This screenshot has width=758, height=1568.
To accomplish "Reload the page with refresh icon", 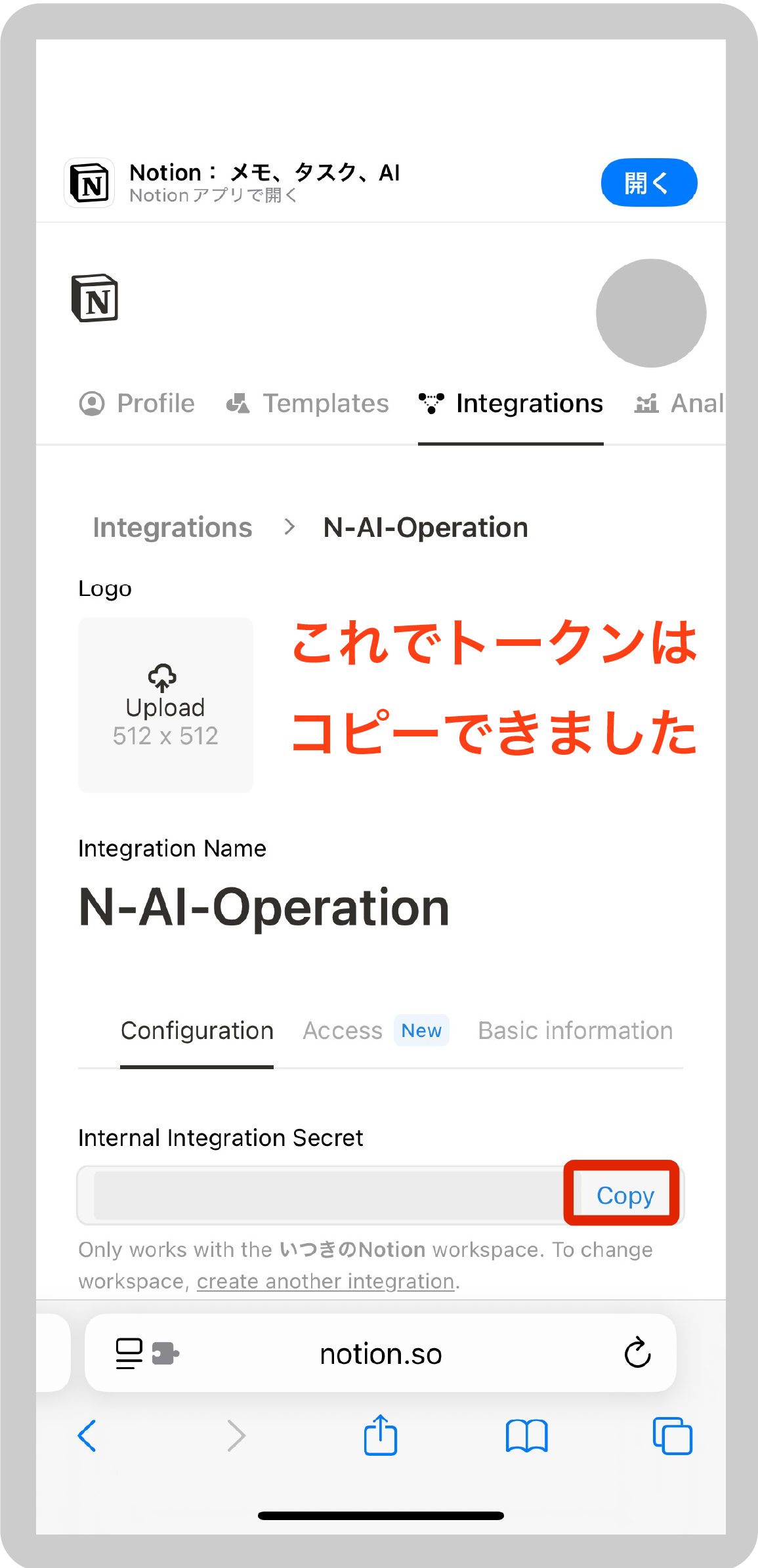I will pos(637,1353).
